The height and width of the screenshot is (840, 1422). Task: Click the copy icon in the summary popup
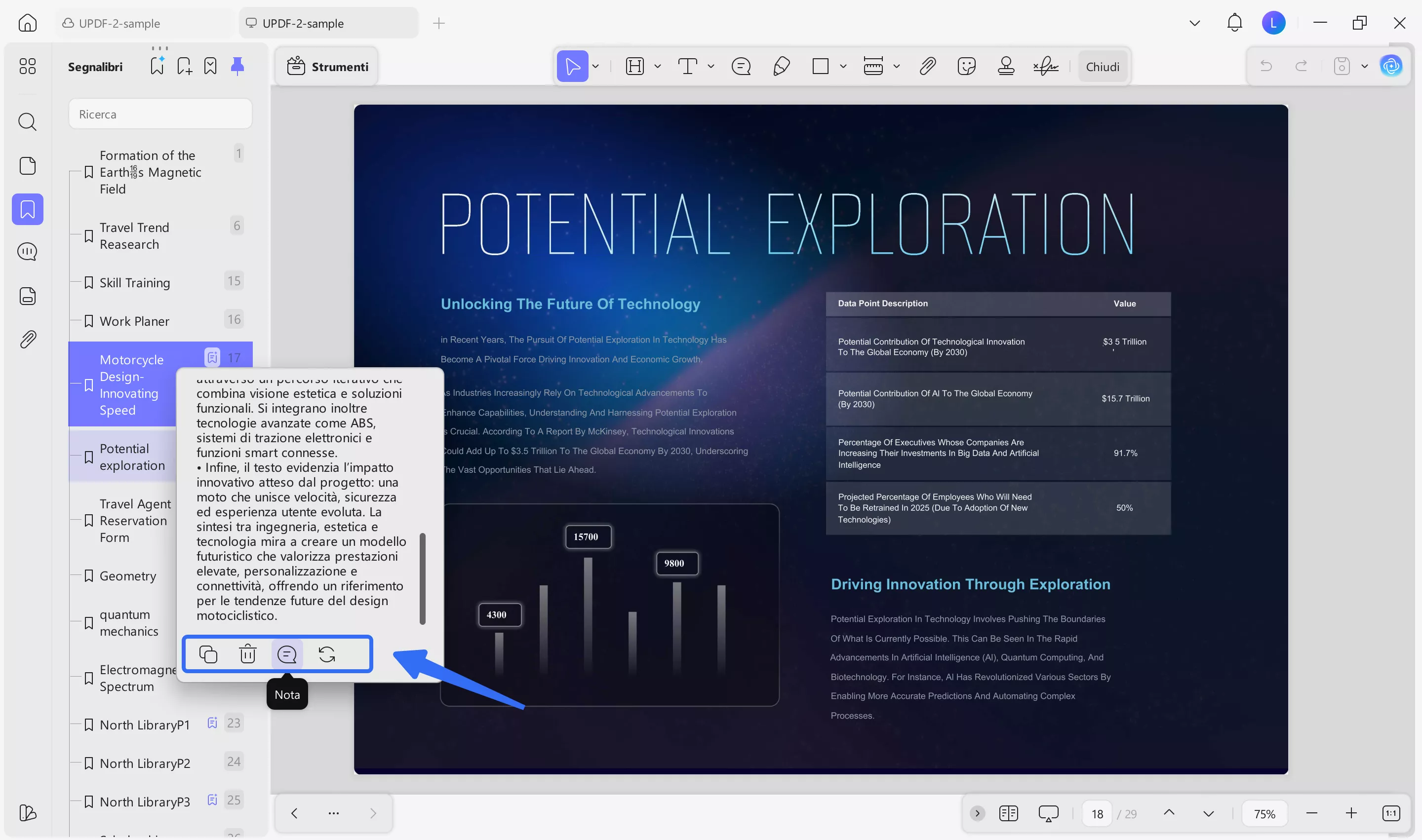pyautogui.click(x=208, y=654)
